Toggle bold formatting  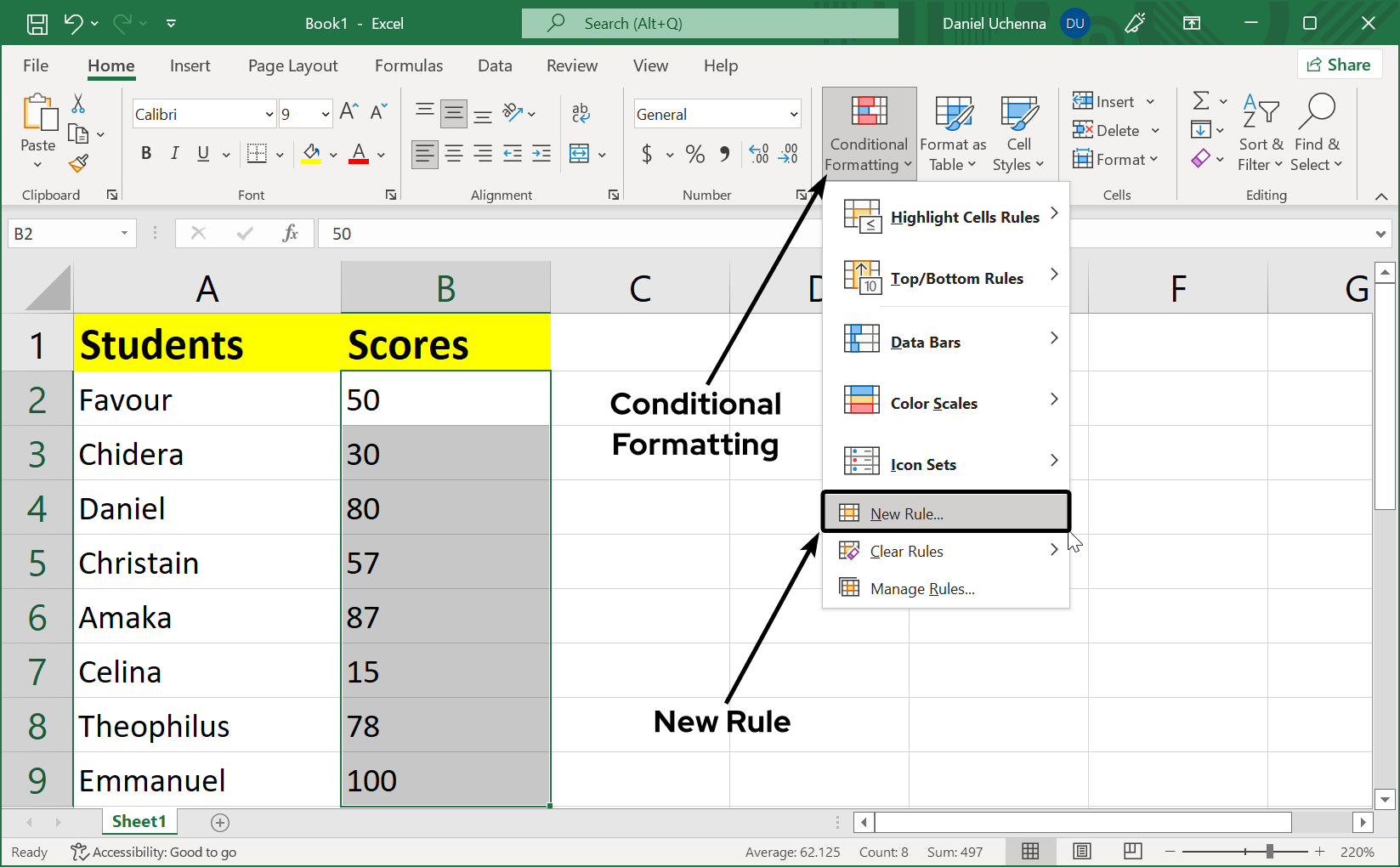[x=145, y=154]
